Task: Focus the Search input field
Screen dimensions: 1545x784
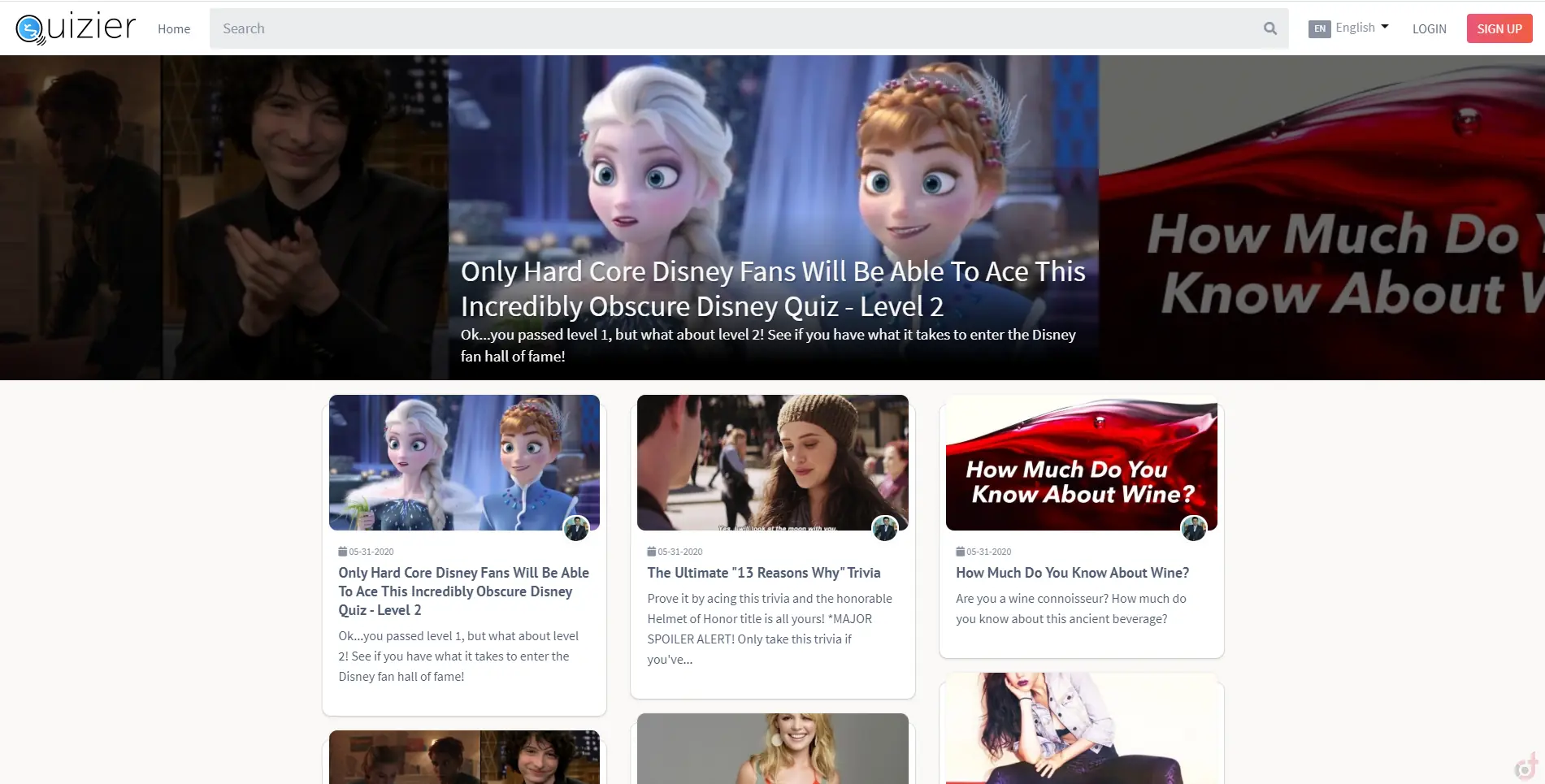Action: [731, 28]
